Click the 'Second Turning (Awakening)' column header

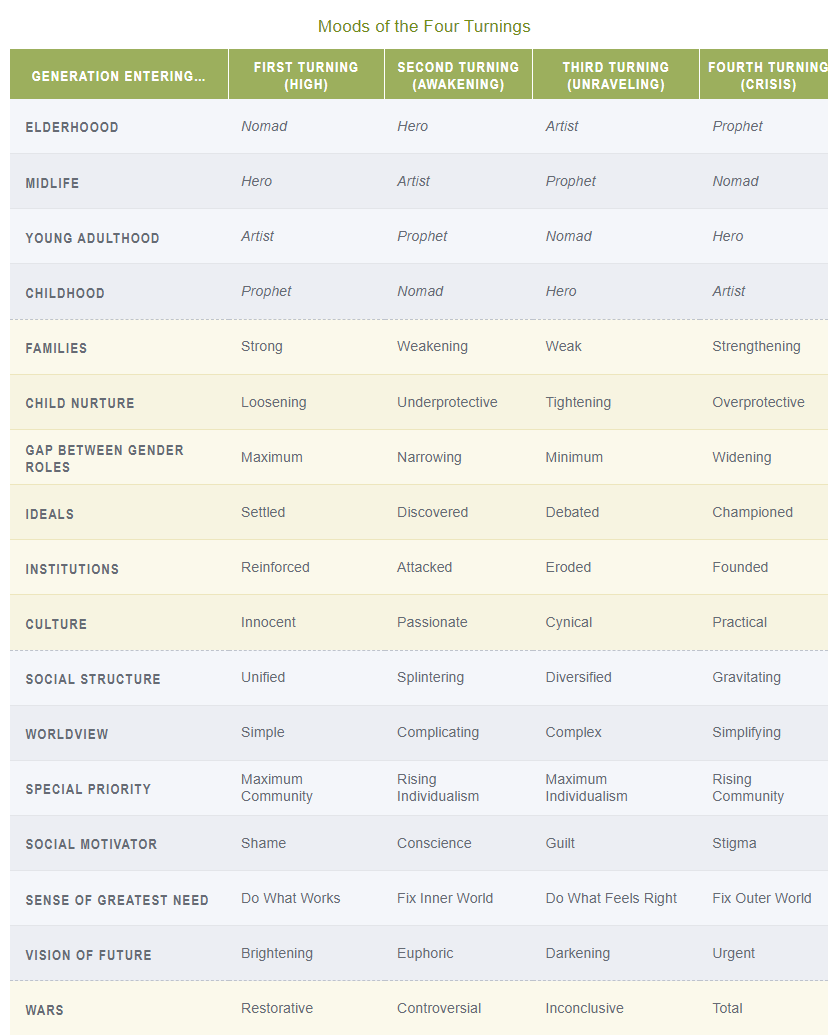click(x=458, y=76)
